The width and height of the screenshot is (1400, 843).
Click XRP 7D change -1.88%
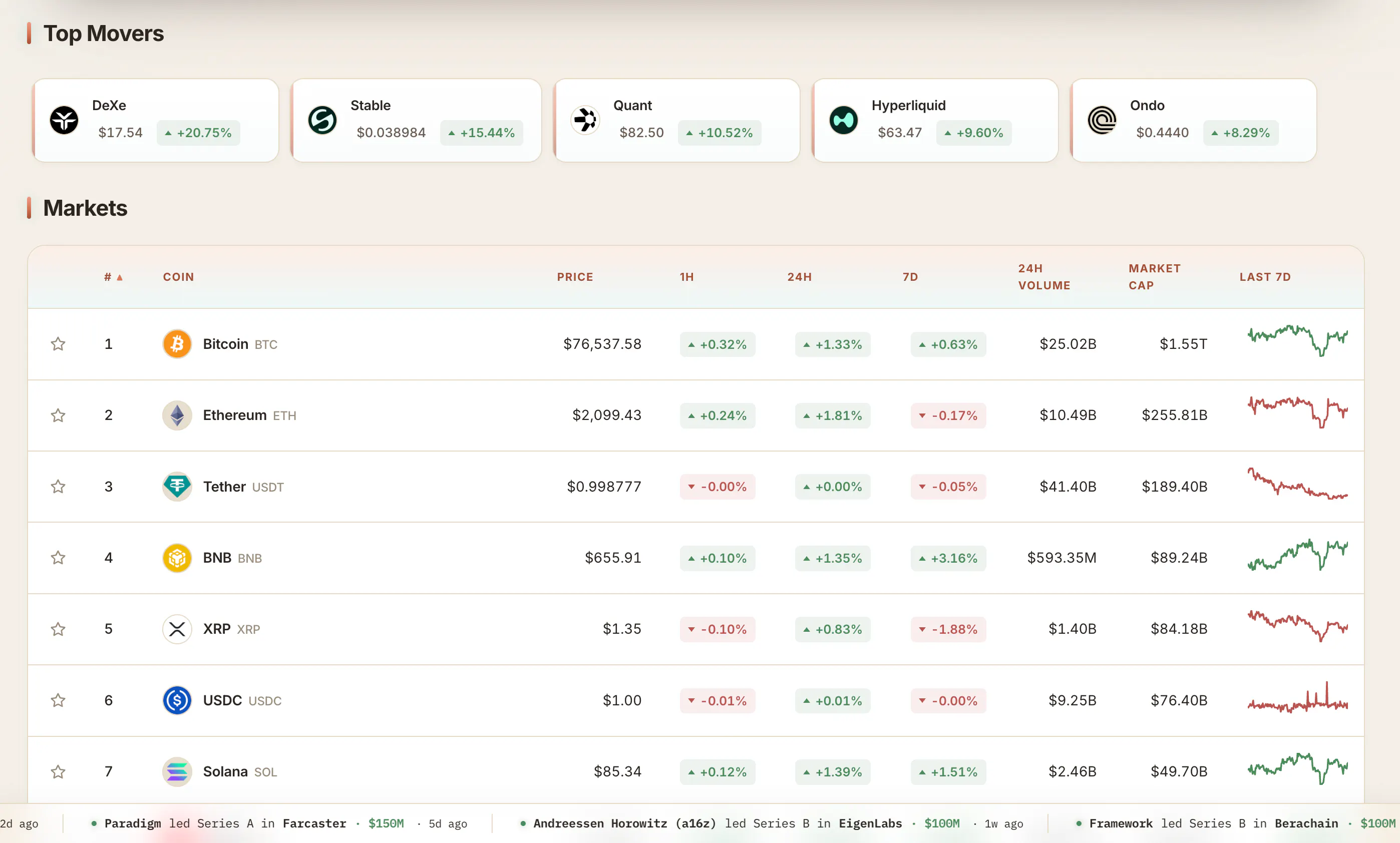(948, 629)
